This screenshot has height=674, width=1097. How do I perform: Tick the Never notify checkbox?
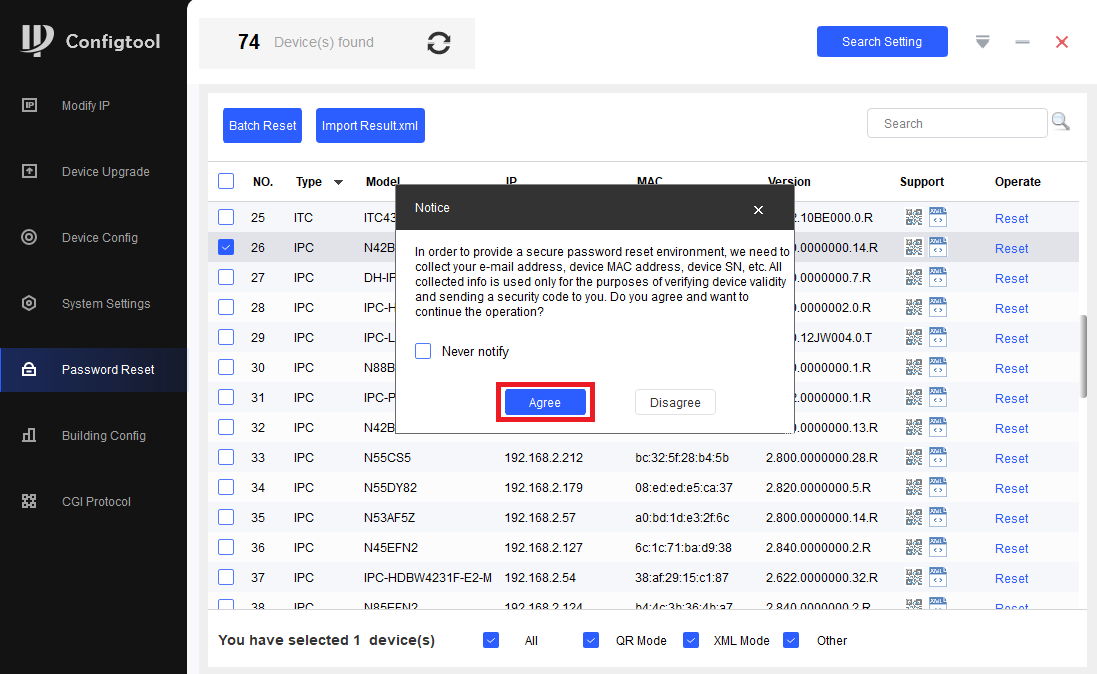[x=423, y=351]
